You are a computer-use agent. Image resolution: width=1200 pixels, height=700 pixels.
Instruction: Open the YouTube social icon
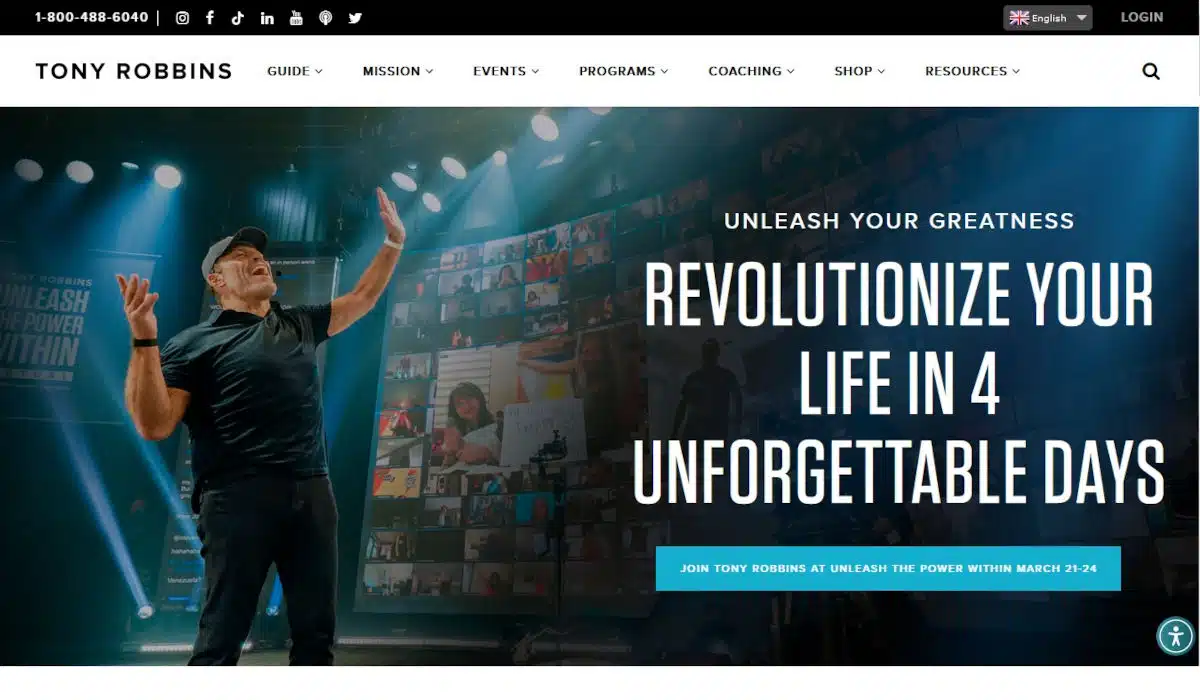pos(296,18)
